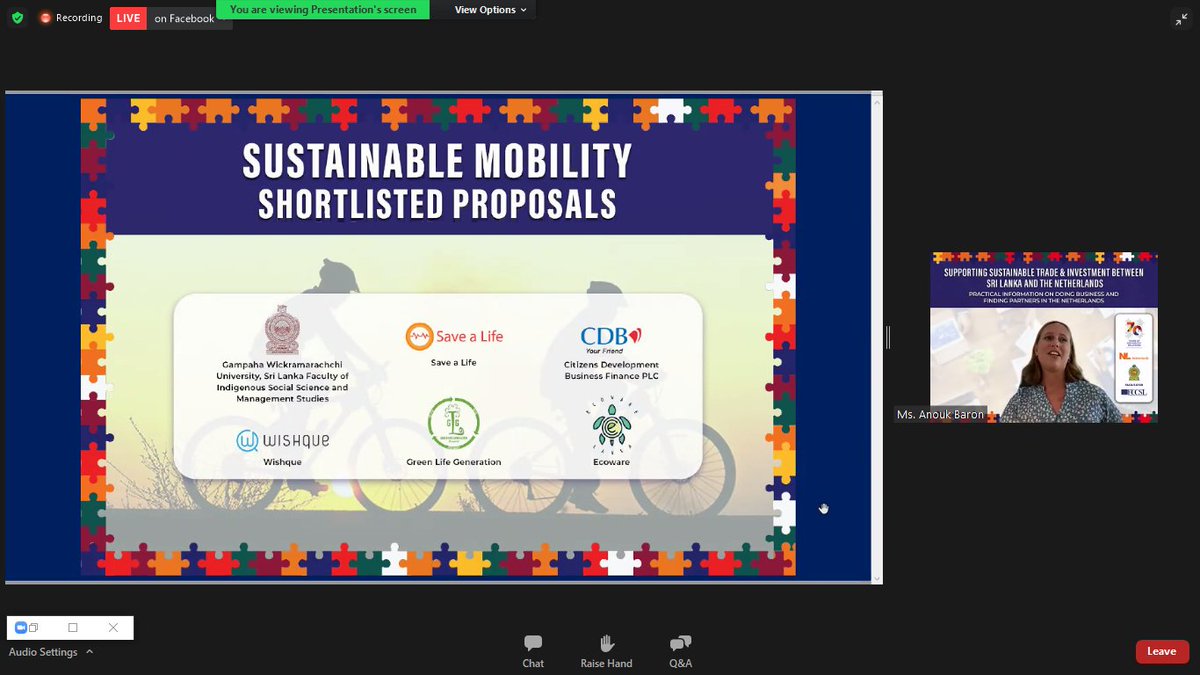Screen dimensions: 1200x675
Task: Click the Wishque logo
Action: (x=283, y=440)
